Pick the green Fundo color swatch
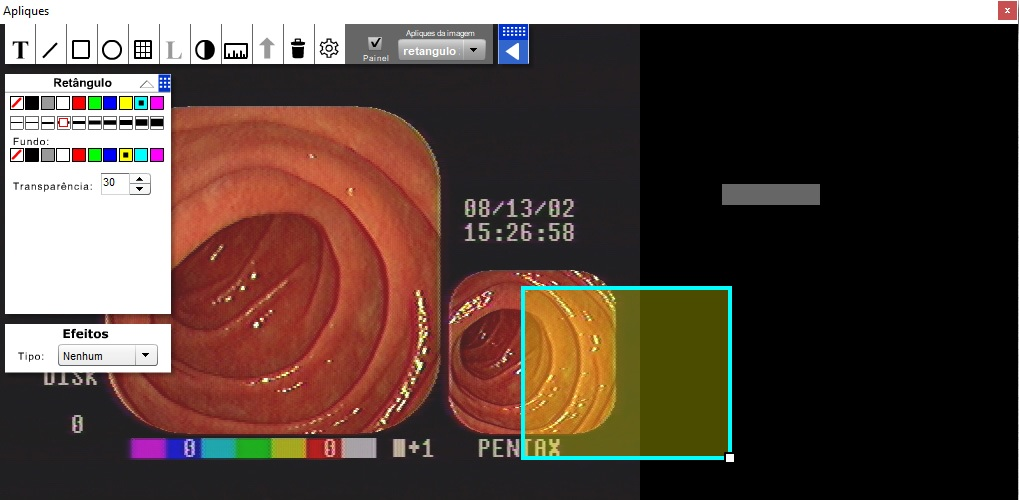The image size is (1019, 500). [95, 155]
